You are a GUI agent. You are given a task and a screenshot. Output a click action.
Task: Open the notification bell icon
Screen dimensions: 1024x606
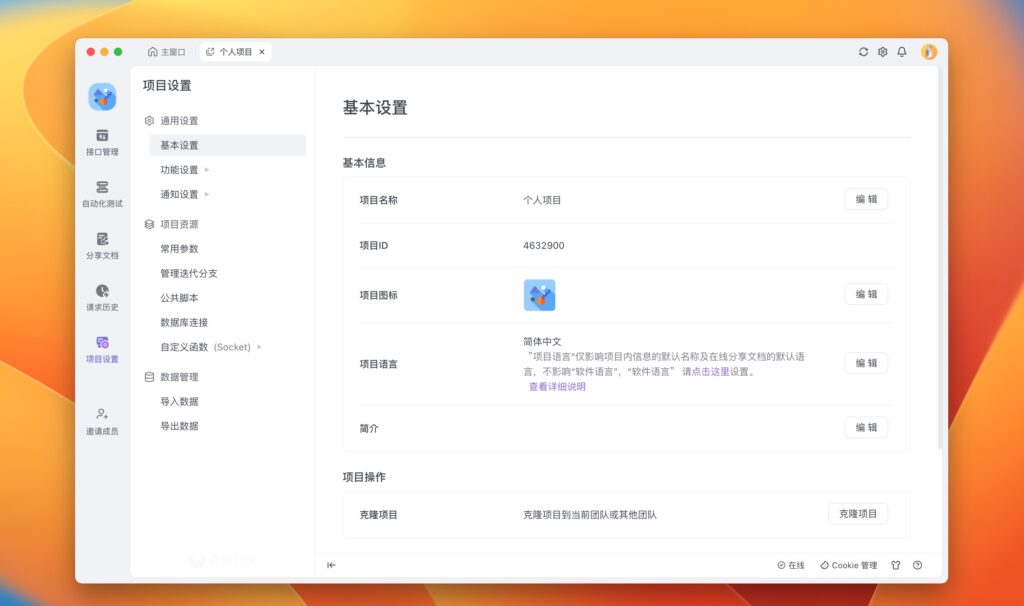point(904,51)
